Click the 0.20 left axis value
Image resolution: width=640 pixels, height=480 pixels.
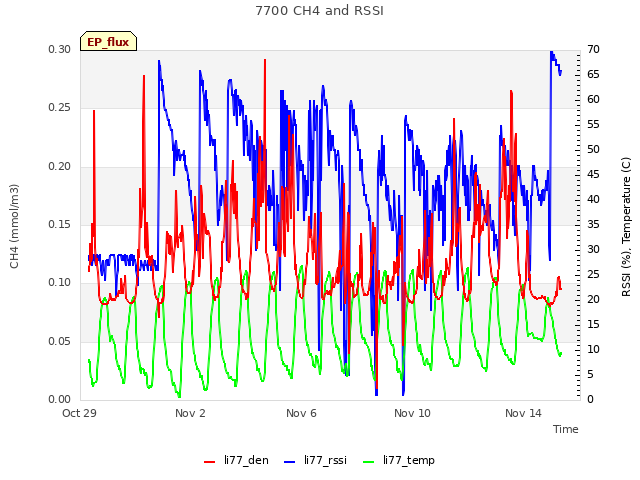click(60, 166)
